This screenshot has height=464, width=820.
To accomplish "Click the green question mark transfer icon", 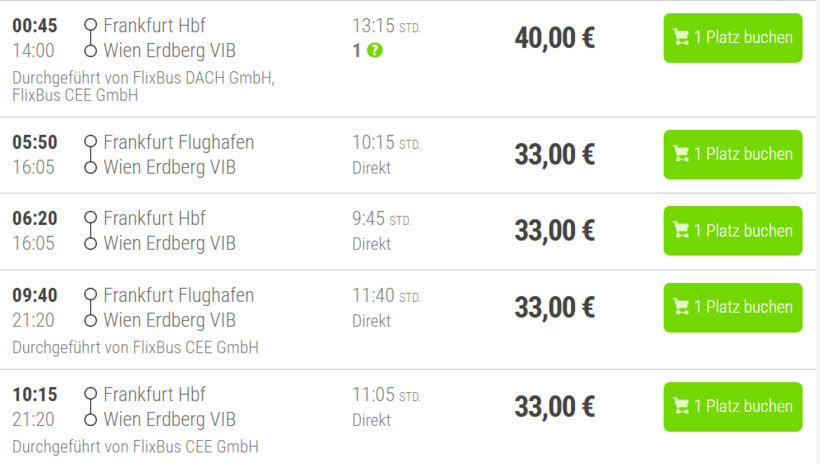I will click(x=375, y=50).
